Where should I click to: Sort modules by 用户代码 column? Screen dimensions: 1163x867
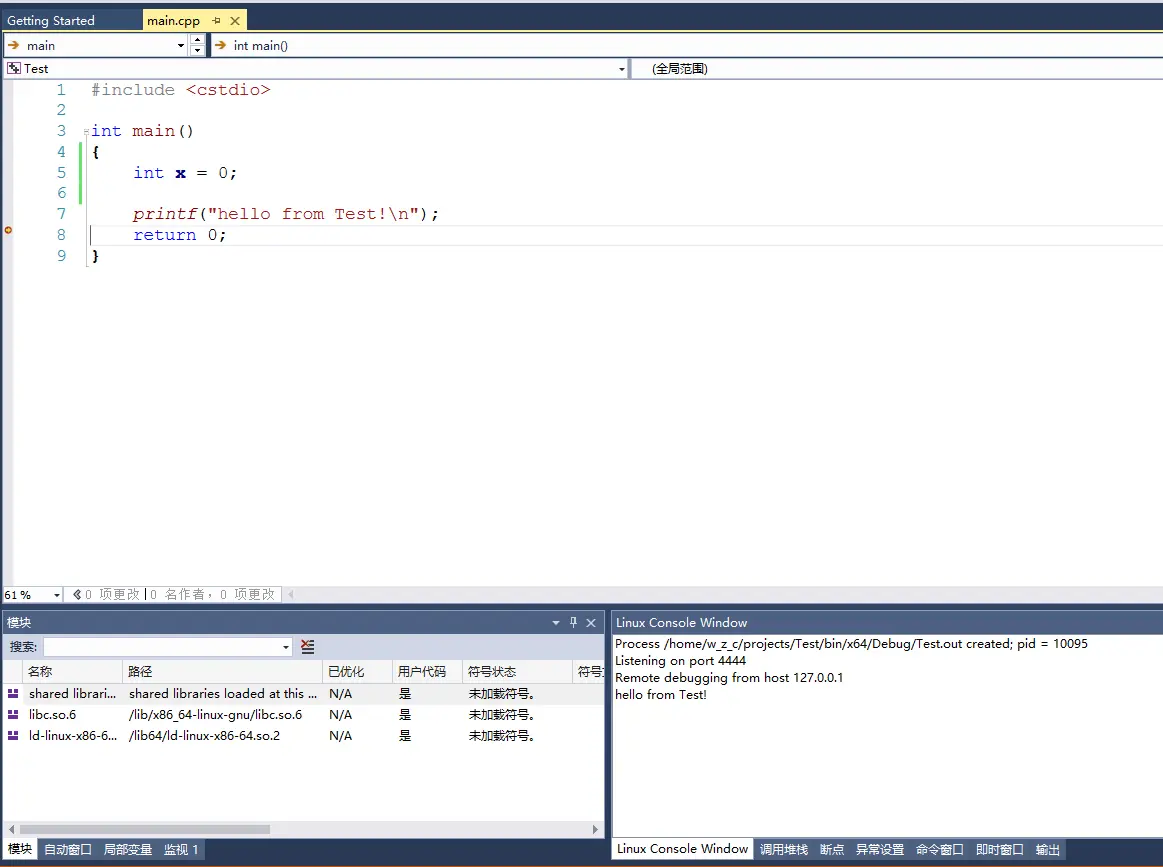pos(427,672)
